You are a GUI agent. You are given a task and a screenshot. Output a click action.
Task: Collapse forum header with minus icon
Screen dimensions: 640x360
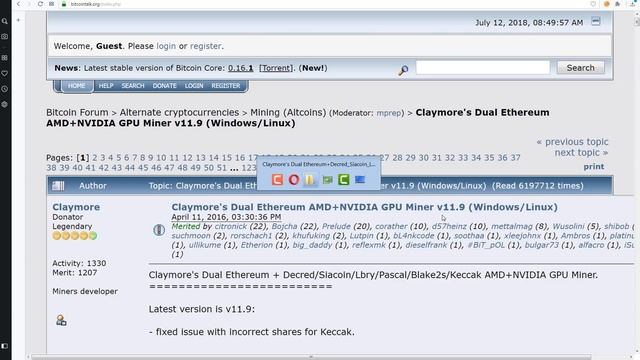(596, 21)
